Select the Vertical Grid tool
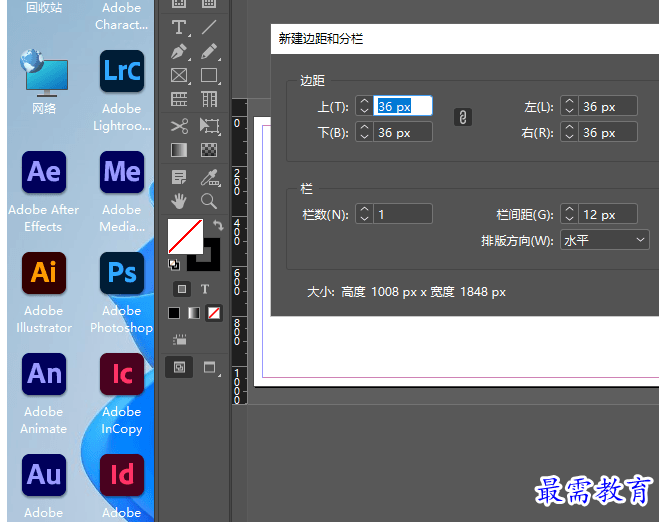Image resolution: width=659 pixels, height=522 pixels. 209,100
